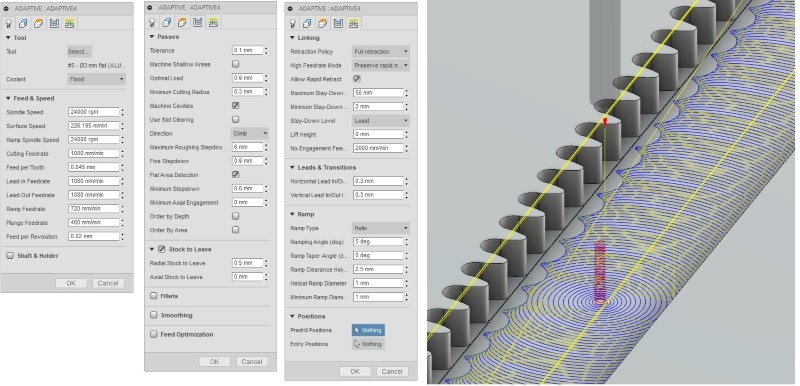Enable the Smoothing checkbox
Screen dimensions: 800x386
coord(154,315)
